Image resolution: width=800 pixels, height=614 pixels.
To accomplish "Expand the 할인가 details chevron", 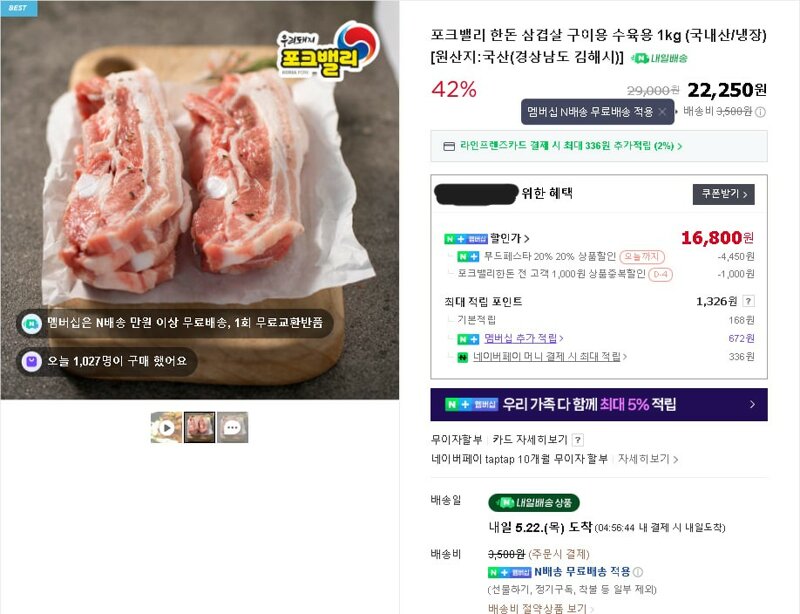I will 527,238.
